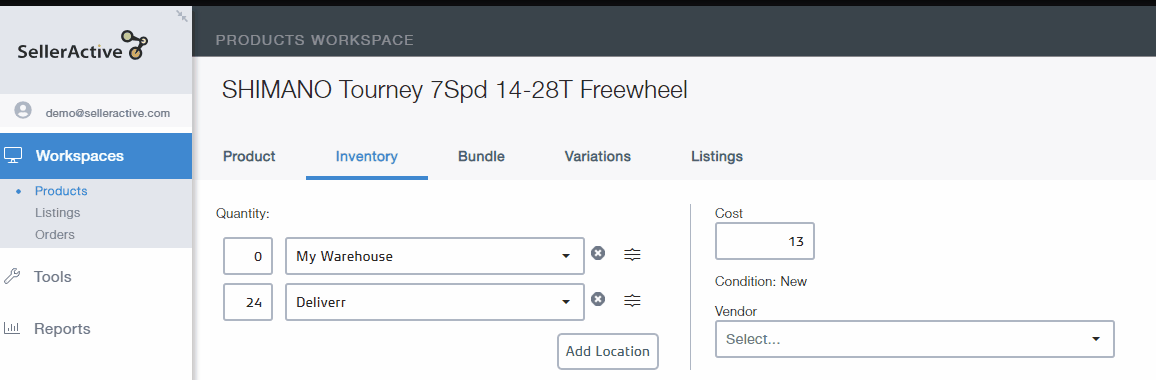The image size is (1156, 380).
Task: Collapse the sidebar using the top corner arrows icon
Action: click(x=182, y=15)
